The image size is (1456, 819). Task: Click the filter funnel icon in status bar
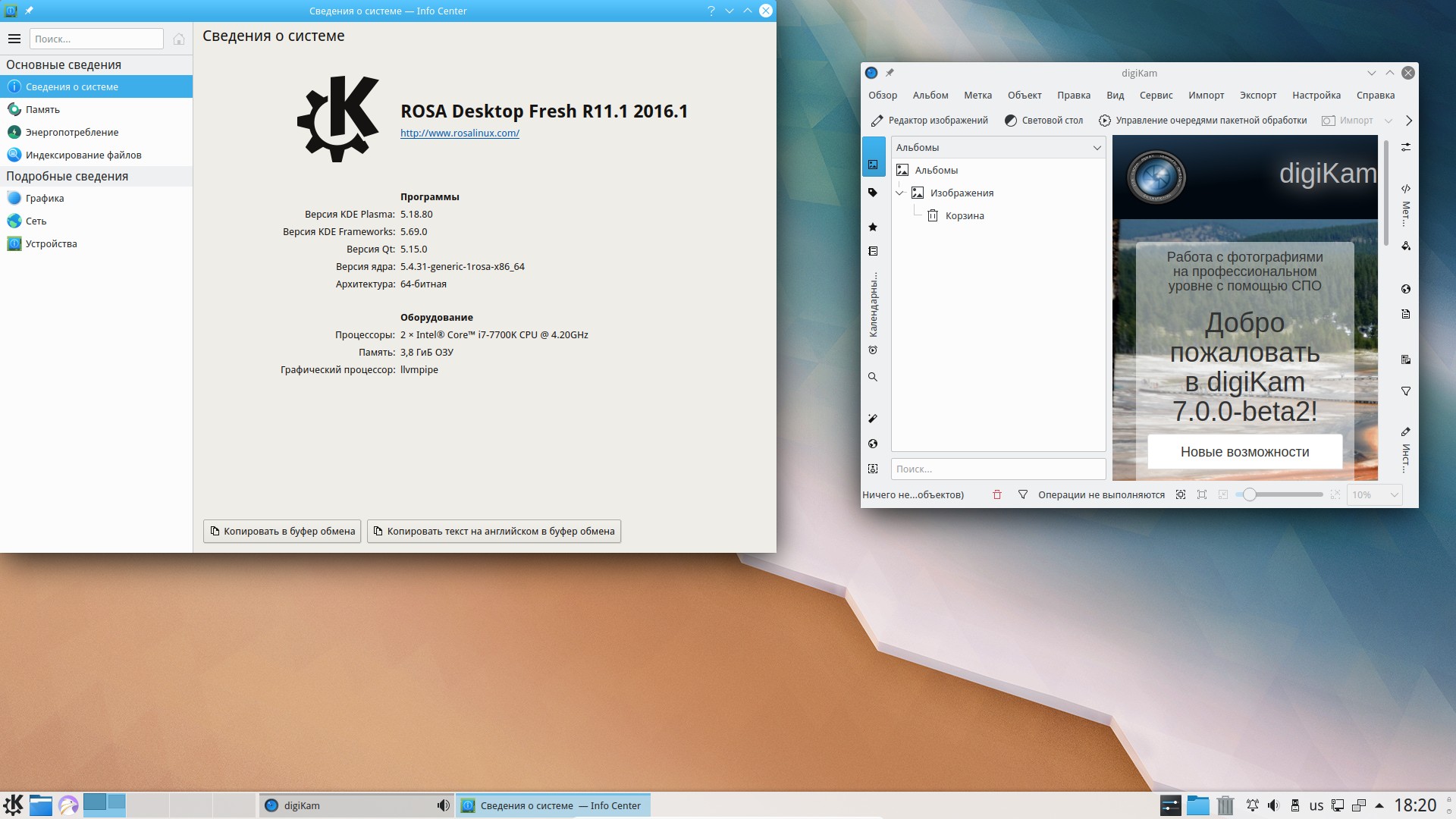point(1022,494)
